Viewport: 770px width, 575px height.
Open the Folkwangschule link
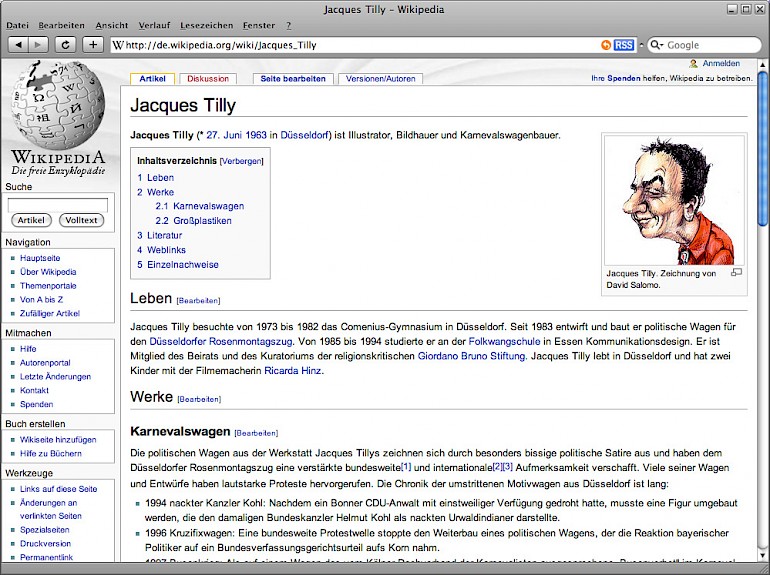pyautogui.click(x=504, y=341)
